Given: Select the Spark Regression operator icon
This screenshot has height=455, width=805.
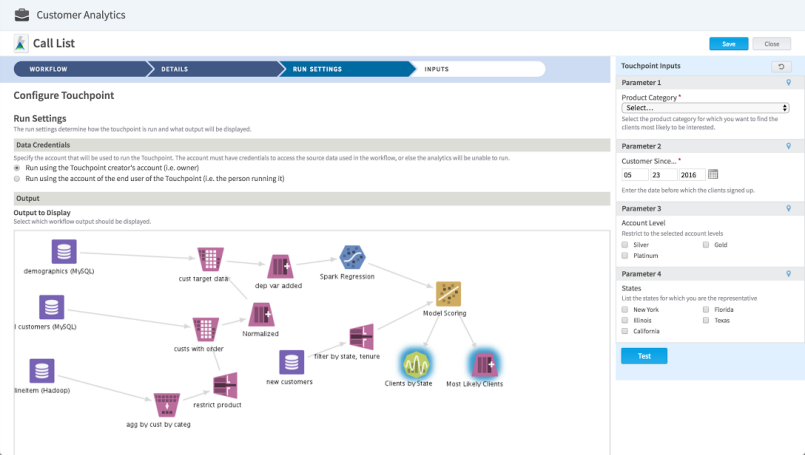Looking at the screenshot, I should [352, 257].
